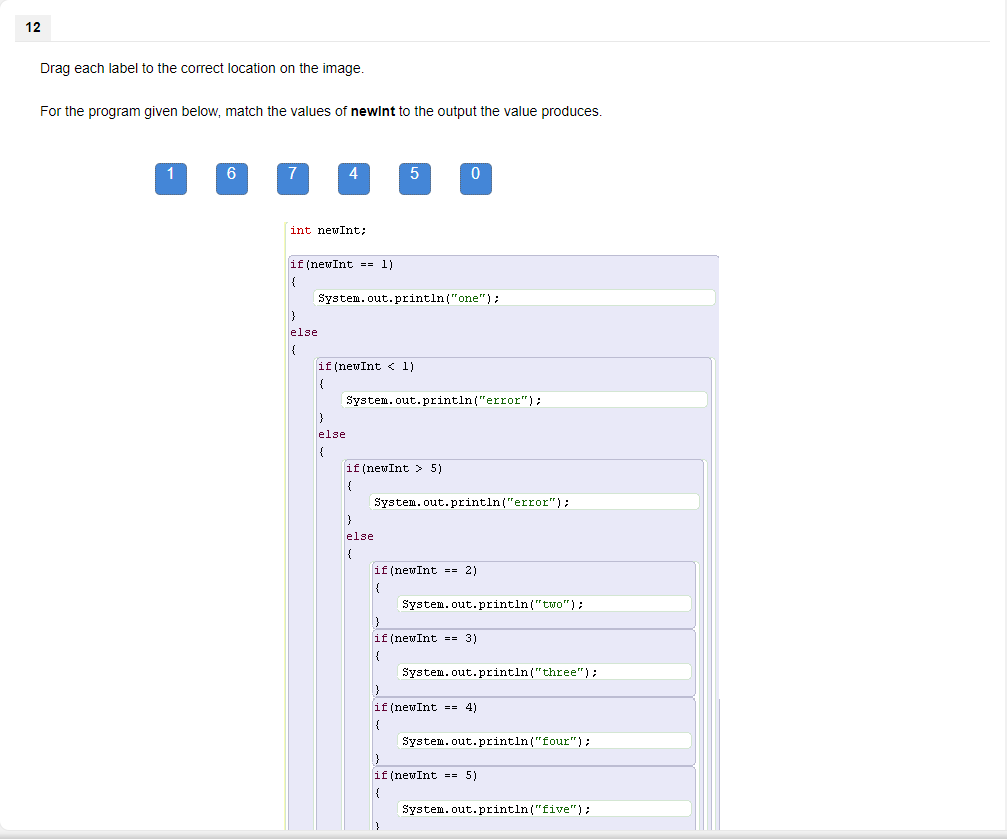Click the if(newInt < 1) nested block
Screen dimensions: 1007x839
tap(370, 366)
